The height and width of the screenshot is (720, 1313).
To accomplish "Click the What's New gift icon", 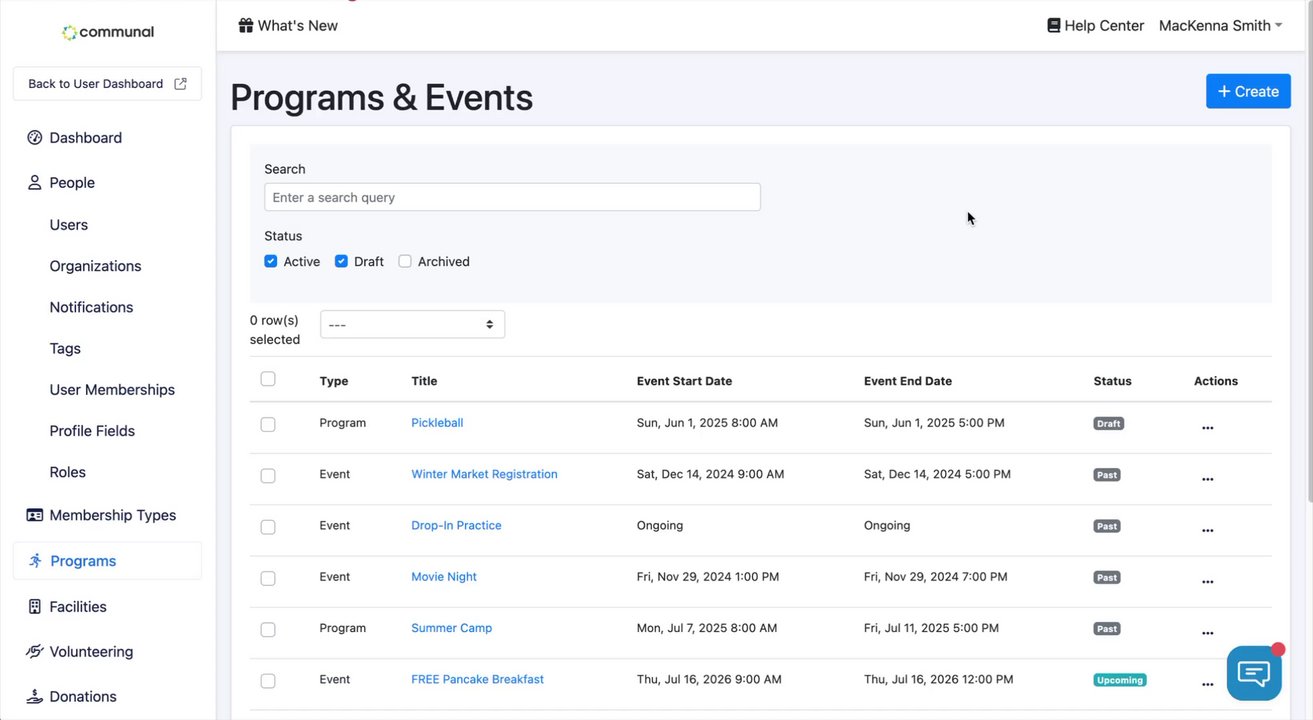I will tap(246, 25).
